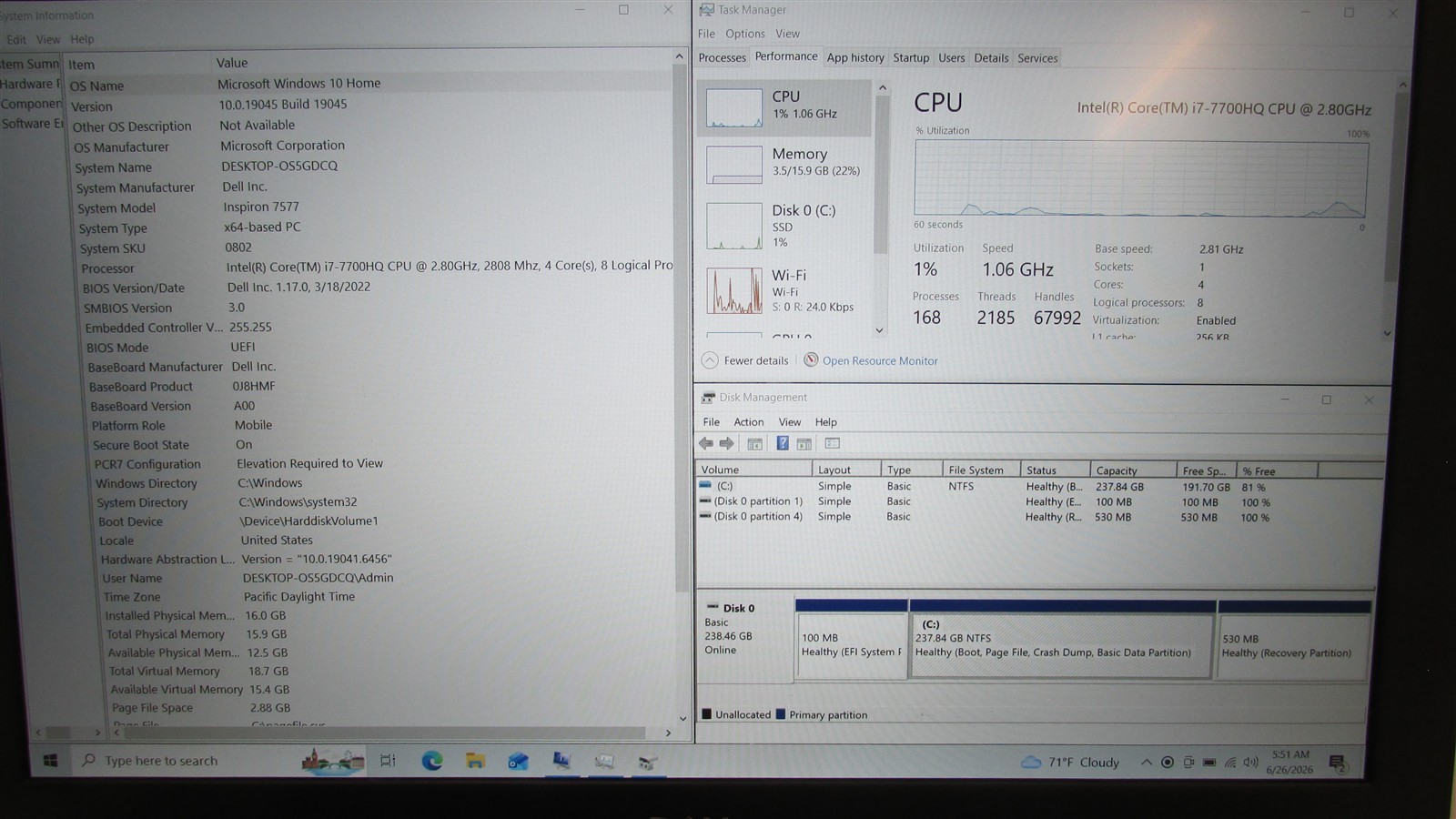Open the notification center icon
This screenshot has height=819, width=1456.
point(1337,763)
